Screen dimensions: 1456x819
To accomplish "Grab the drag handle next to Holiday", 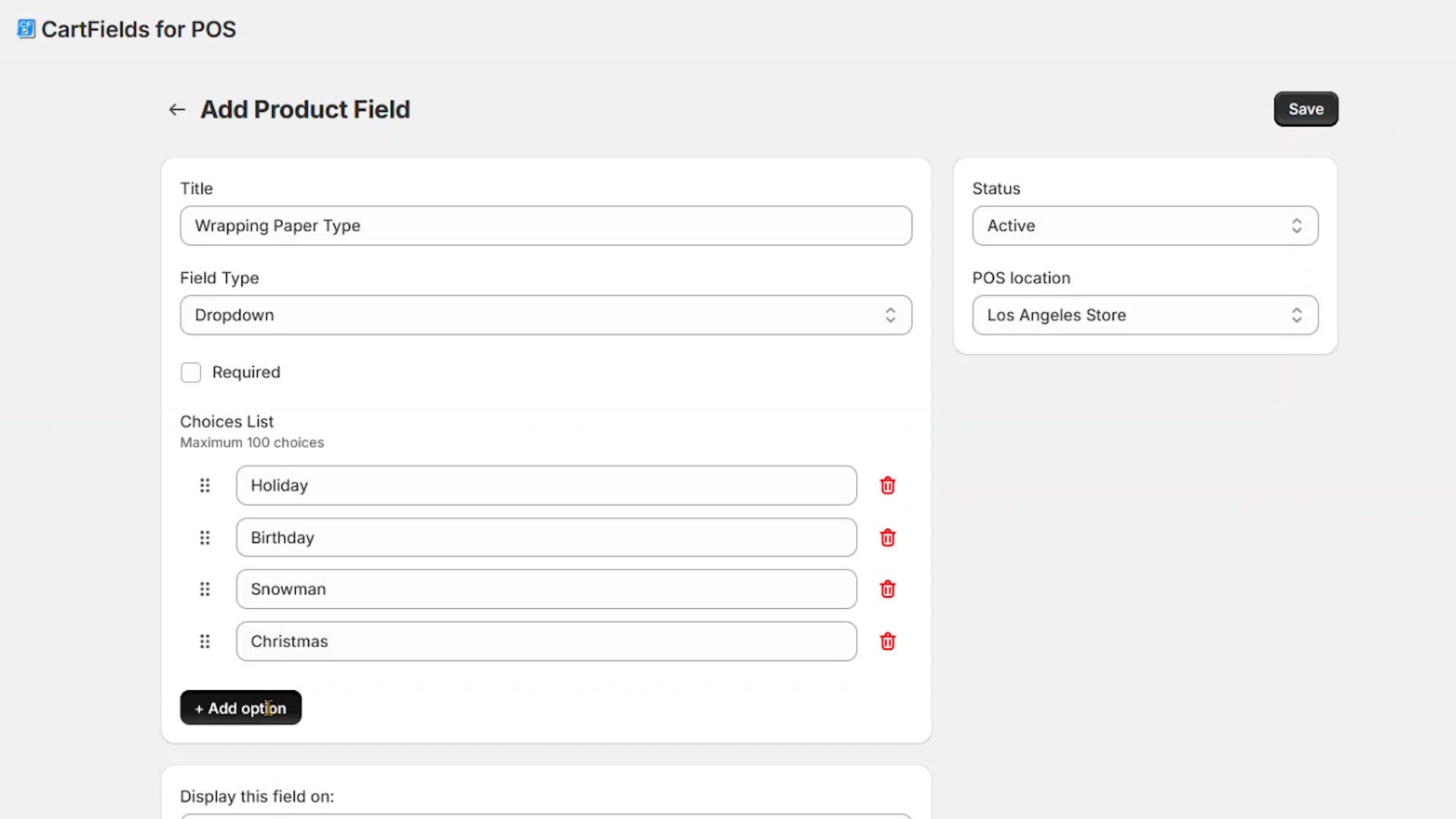I will (x=205, y=485).
